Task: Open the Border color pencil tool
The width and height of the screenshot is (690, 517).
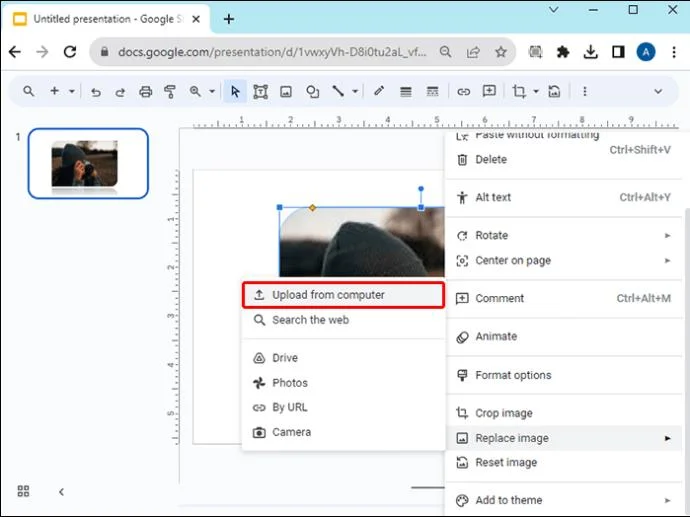Action: coord(379,92)
